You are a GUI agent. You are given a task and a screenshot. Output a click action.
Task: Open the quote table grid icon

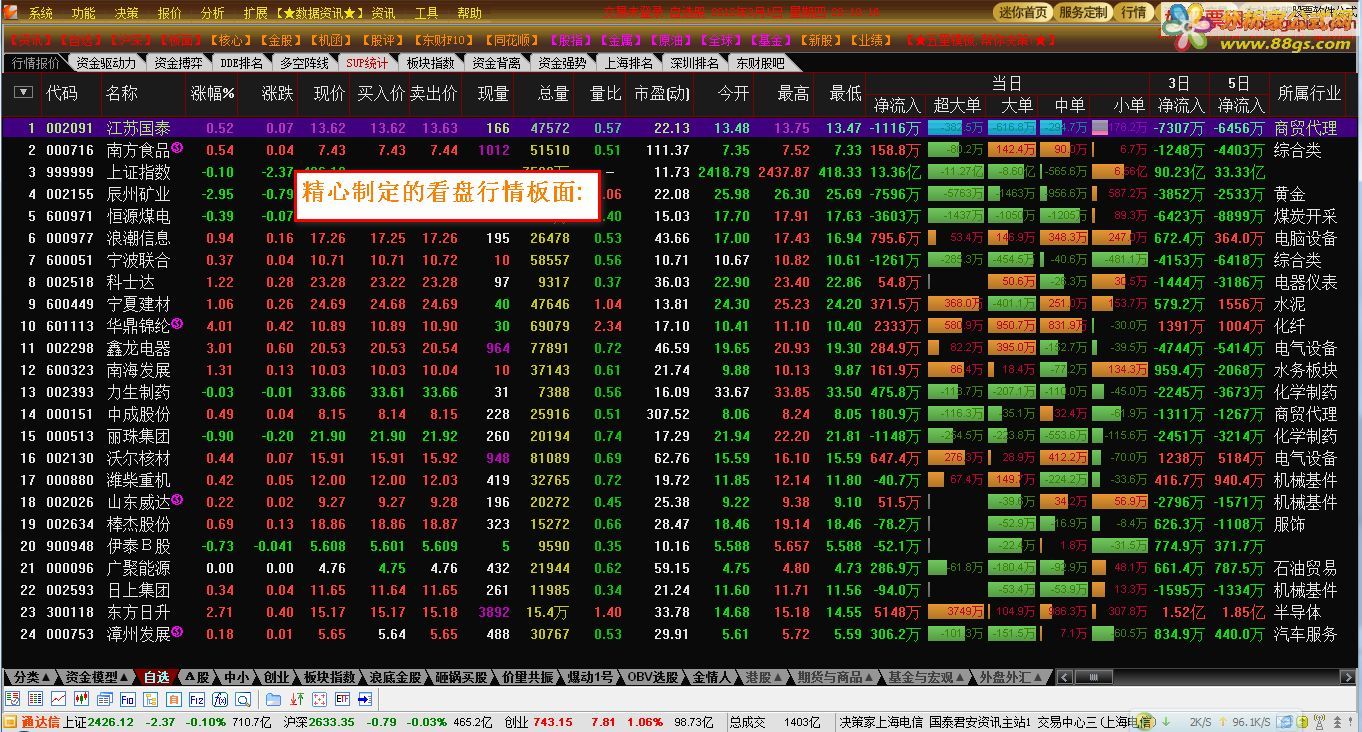(35, 699)
